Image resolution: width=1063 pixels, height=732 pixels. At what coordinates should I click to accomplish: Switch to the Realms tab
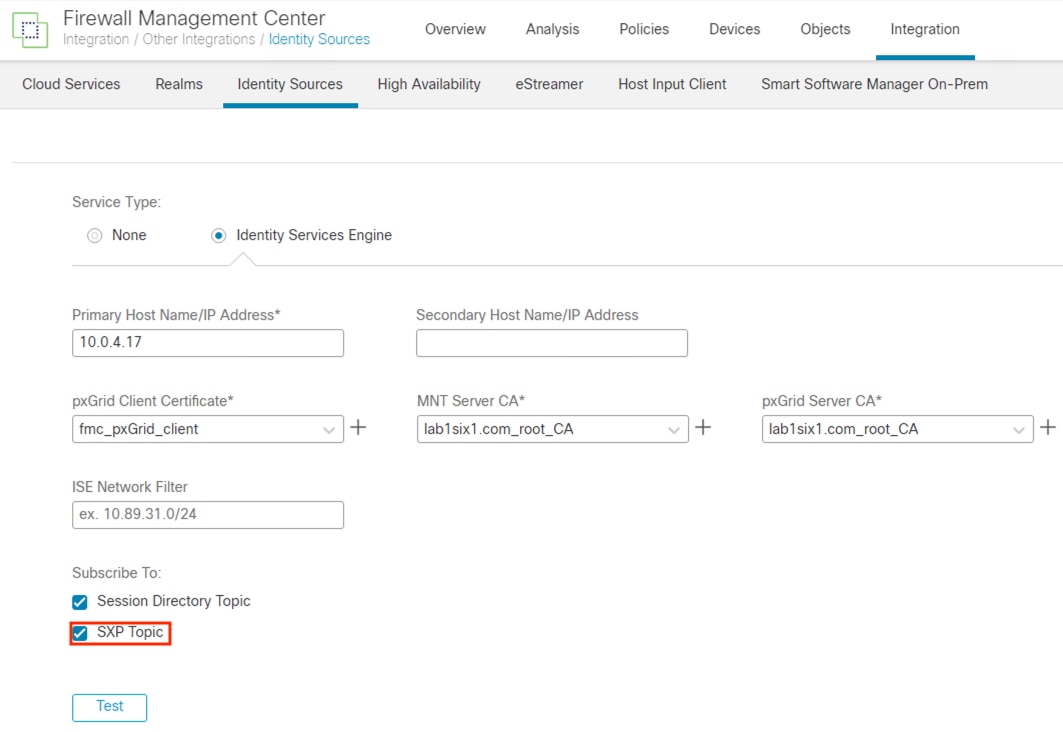[179, 84]
